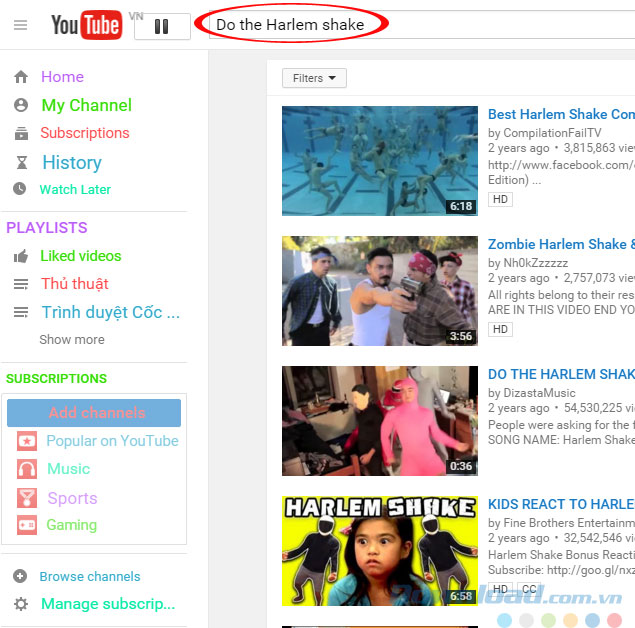The width and height of the screenshot is (635, 628).
Task: Open the swimming pool Harlem Shake thumbnail
Action: pos(380,161)
